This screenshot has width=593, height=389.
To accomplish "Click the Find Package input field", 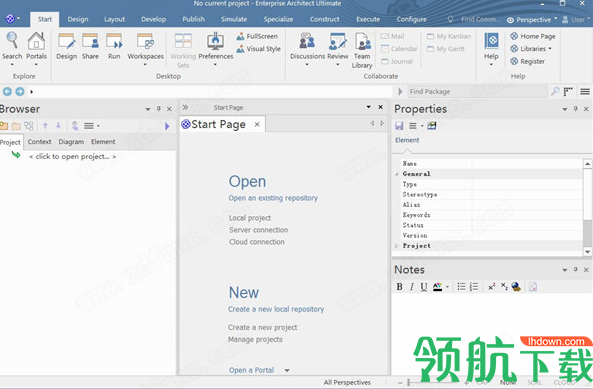I will click(x=478, y=91).
